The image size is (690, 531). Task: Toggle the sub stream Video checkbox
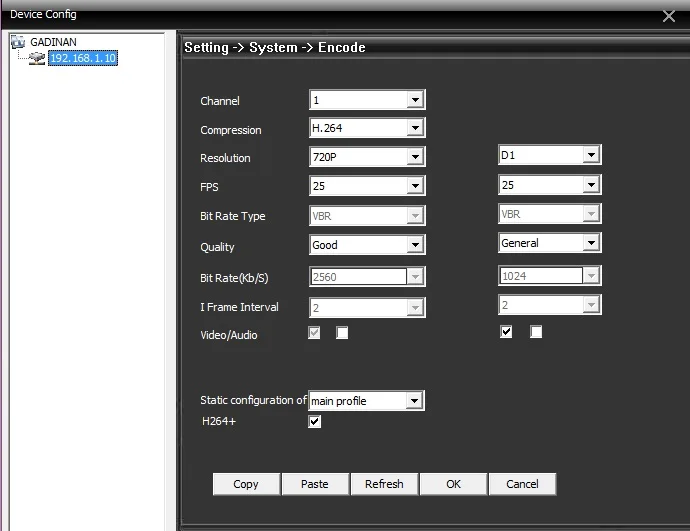506,331
